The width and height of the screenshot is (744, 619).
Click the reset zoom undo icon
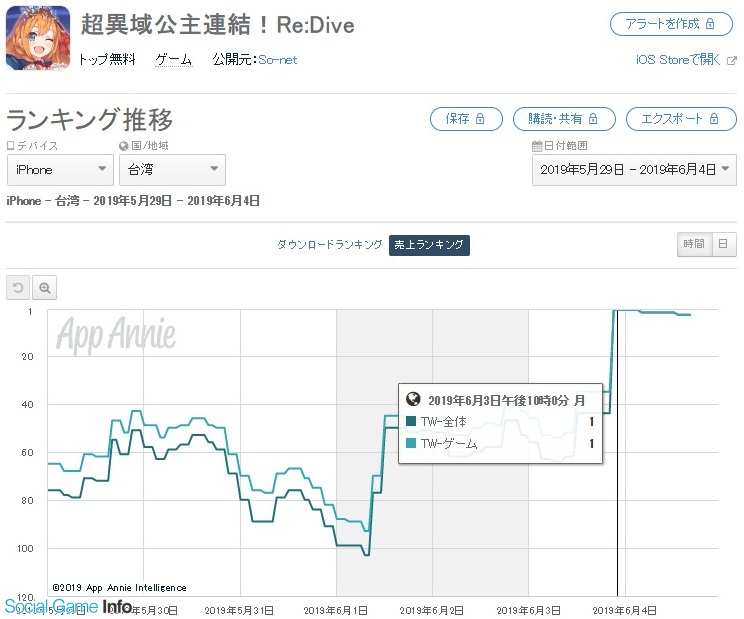coord(18,288)
